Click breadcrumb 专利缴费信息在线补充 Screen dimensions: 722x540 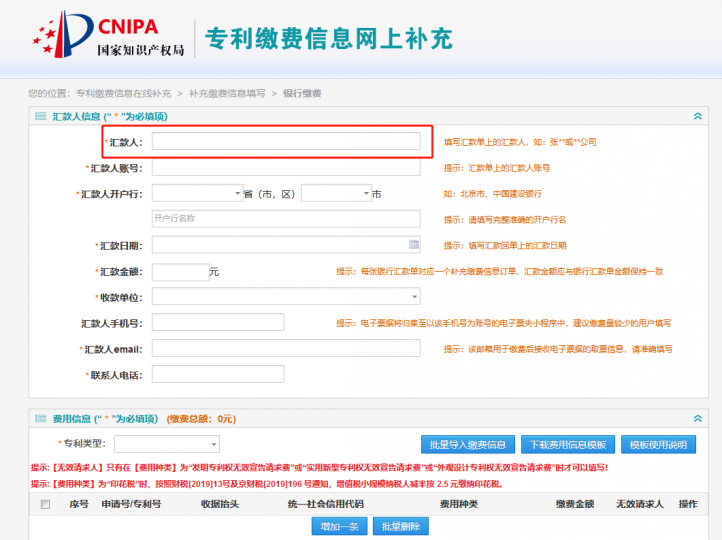click(123, 93)
